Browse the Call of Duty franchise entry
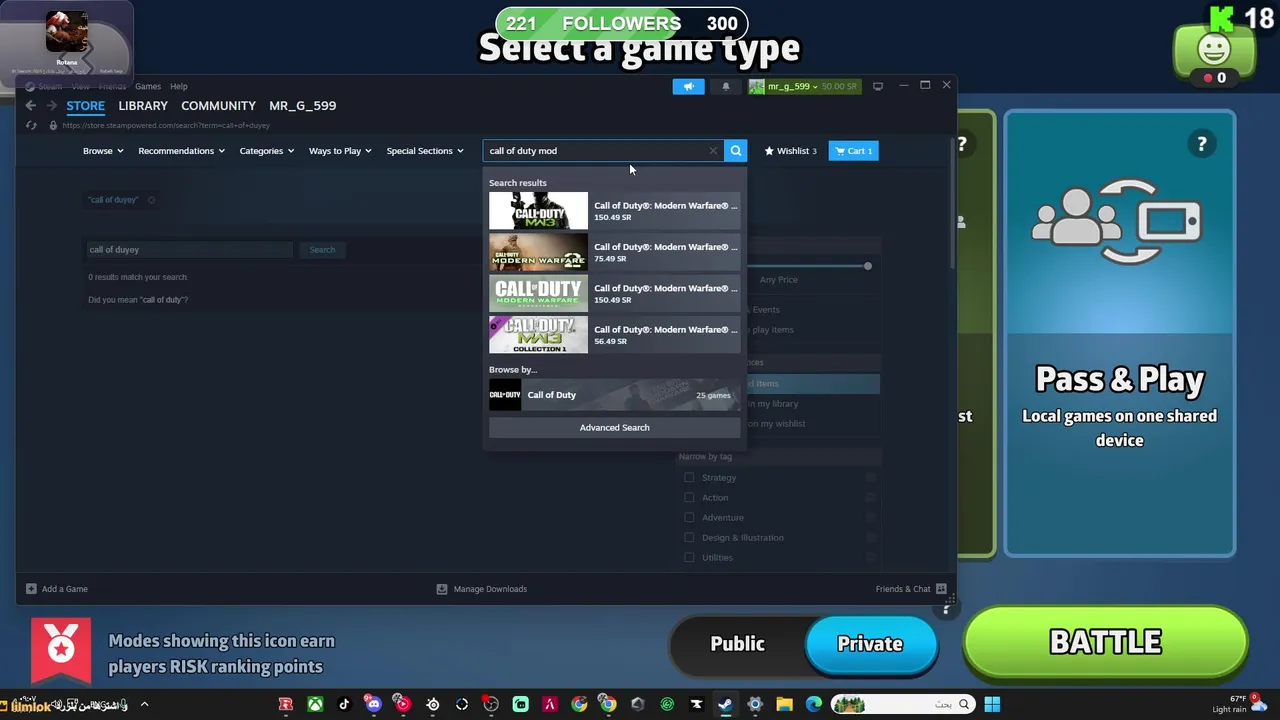 point(614,395)
